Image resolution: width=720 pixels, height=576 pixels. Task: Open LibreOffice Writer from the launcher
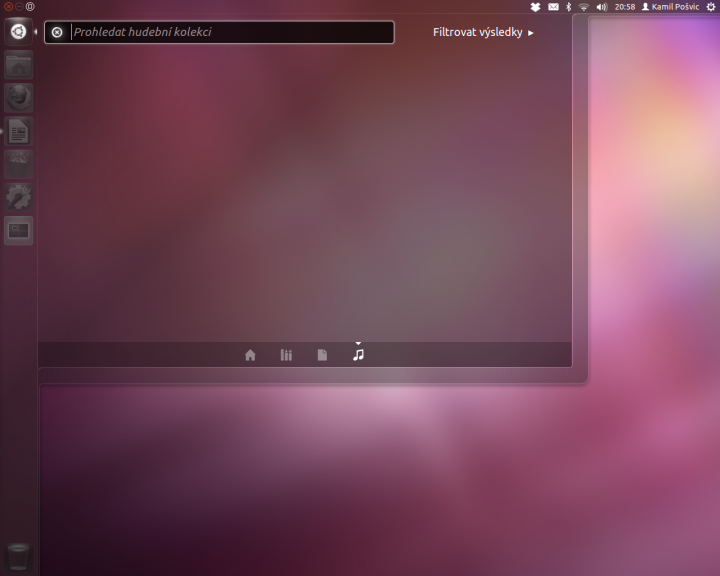point(18,131)
